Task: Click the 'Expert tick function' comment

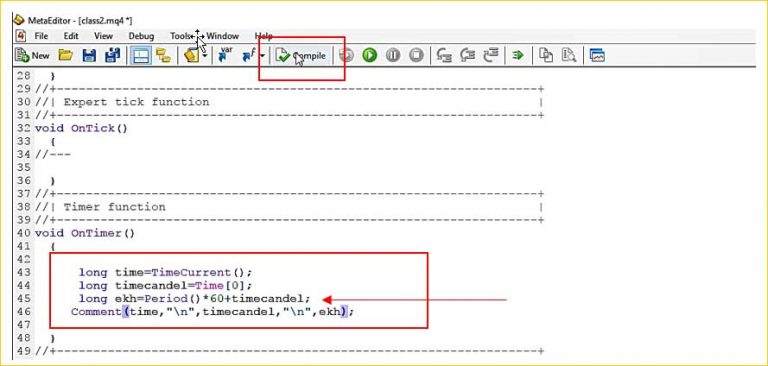Action: click(136, 102)
